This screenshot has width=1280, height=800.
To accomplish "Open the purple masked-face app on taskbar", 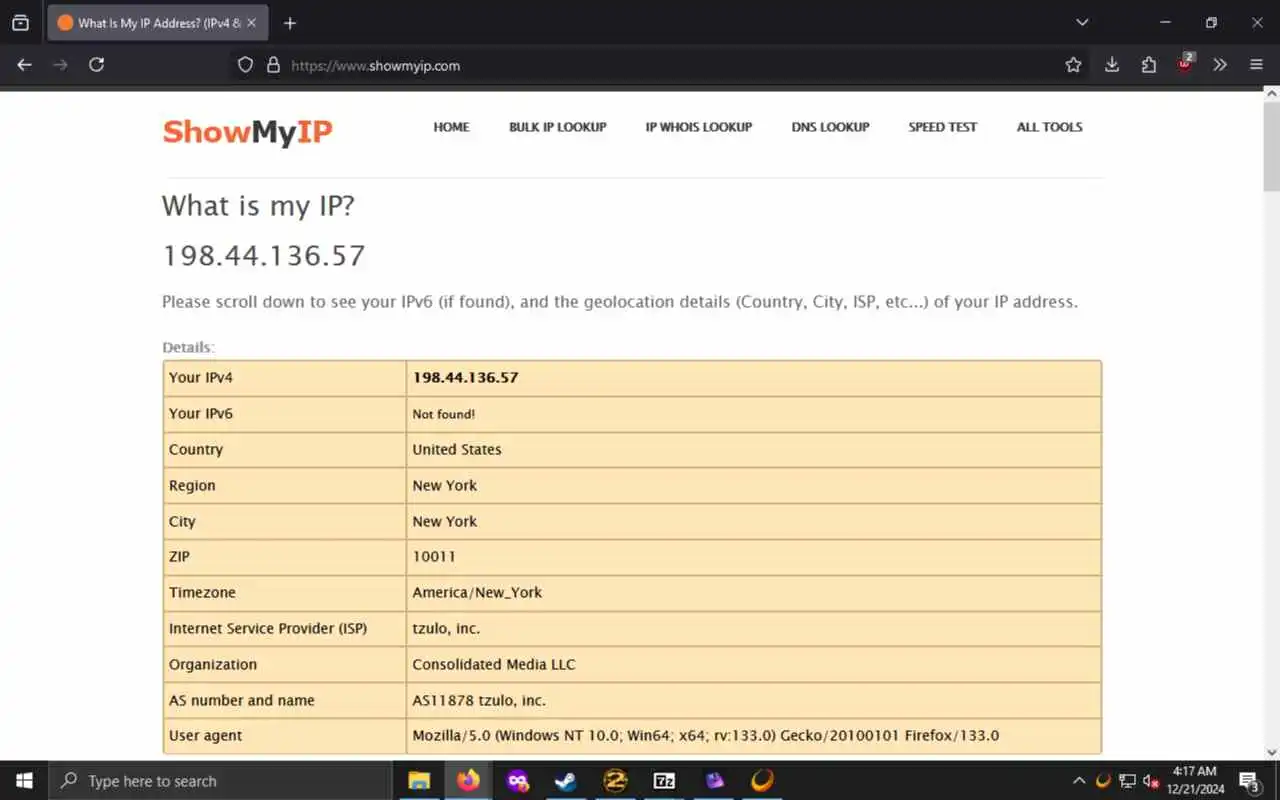I will point(517,781).
